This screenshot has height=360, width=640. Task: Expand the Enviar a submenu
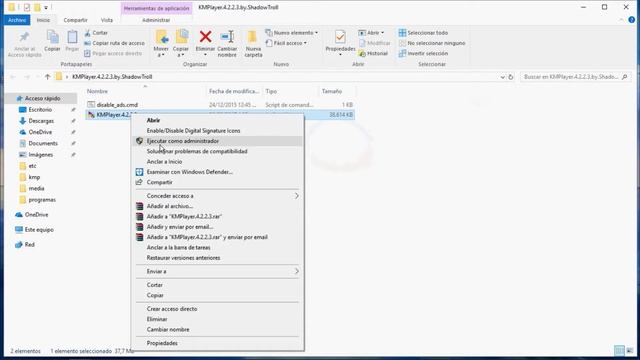click(x=218, y=271)
